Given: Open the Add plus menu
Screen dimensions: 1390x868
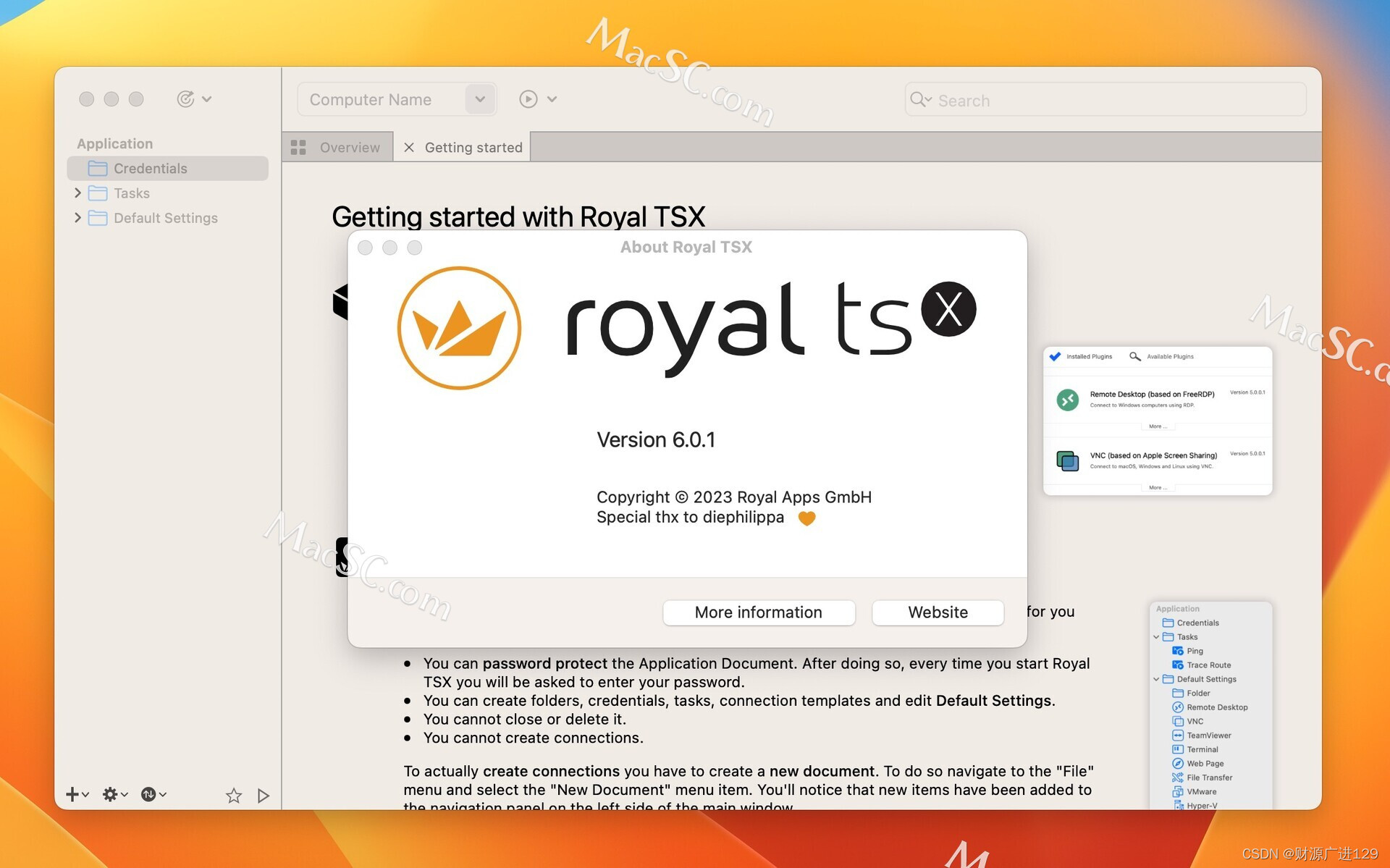Looking at the screenshot, I should [77, 794].
